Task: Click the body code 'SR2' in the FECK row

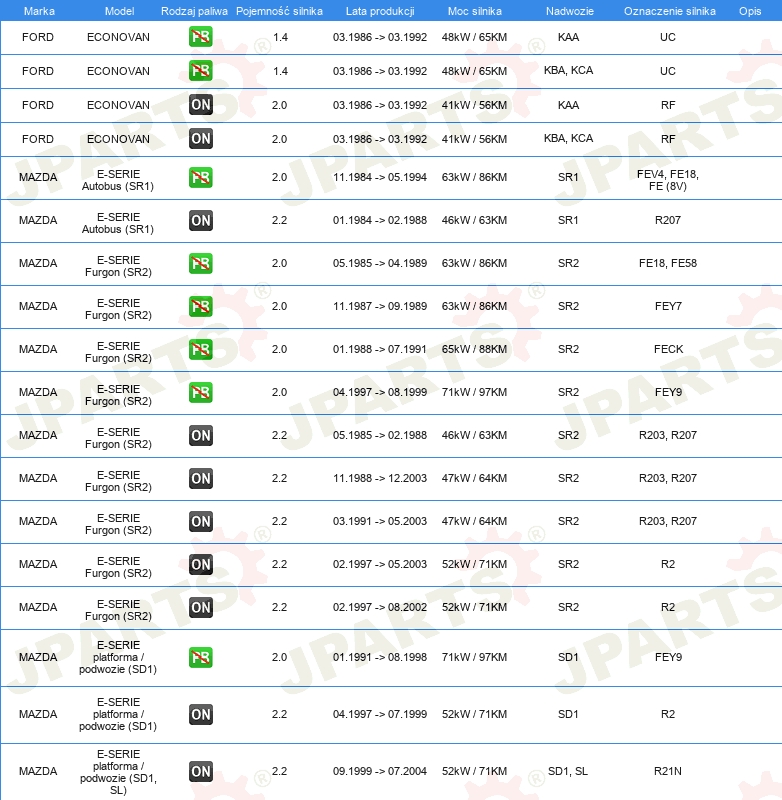Action: 568,349
